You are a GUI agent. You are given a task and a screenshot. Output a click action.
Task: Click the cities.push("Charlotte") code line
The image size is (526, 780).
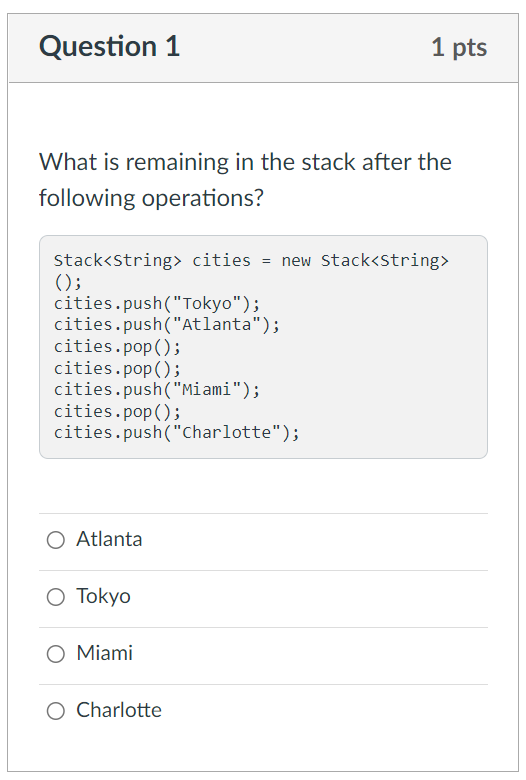pos(177,433)
